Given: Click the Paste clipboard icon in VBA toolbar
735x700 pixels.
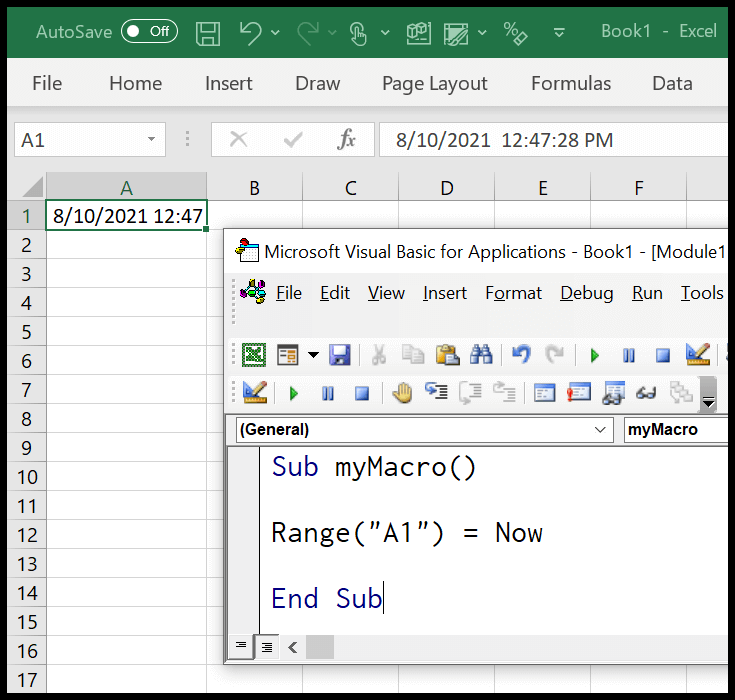Looking at the screenshot, I should click(x=448, y=355).
